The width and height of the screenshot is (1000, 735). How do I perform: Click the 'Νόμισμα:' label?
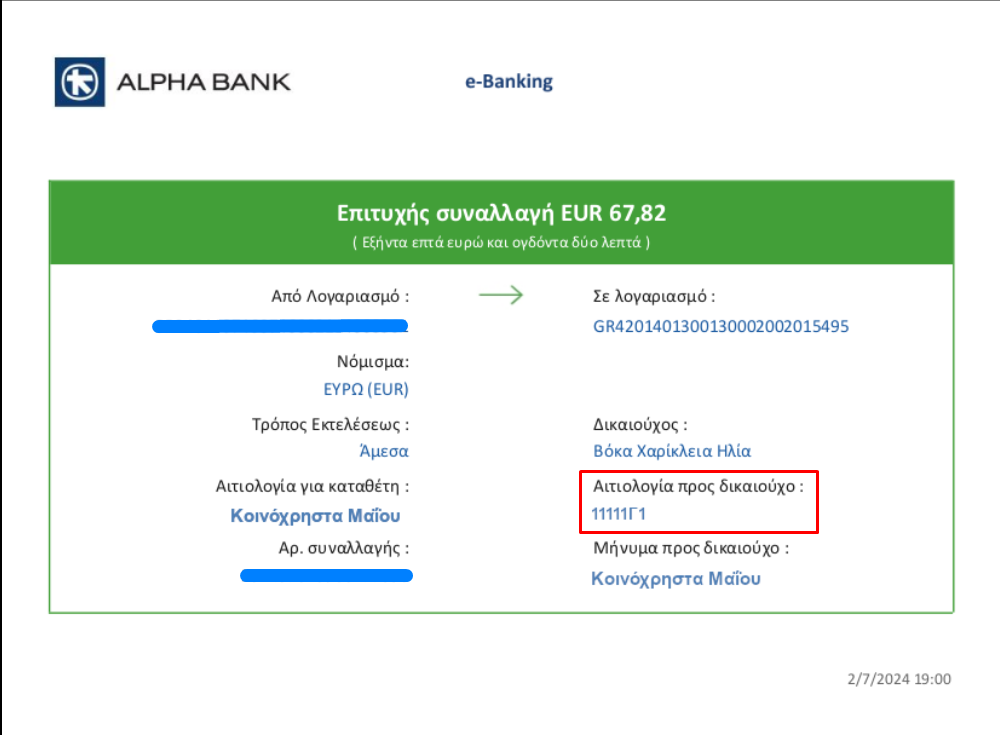tap(373, 362)
